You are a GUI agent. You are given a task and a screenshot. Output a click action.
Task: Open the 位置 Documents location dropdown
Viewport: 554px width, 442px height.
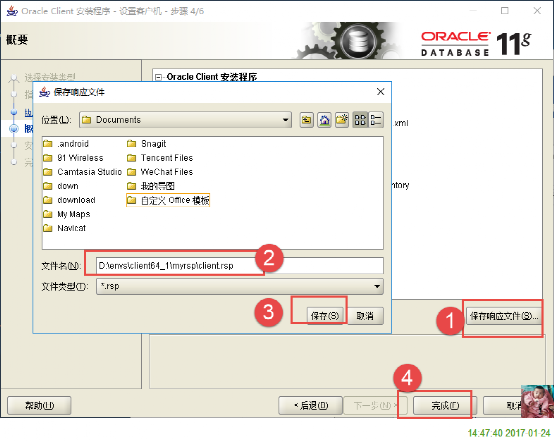[185, 120]
